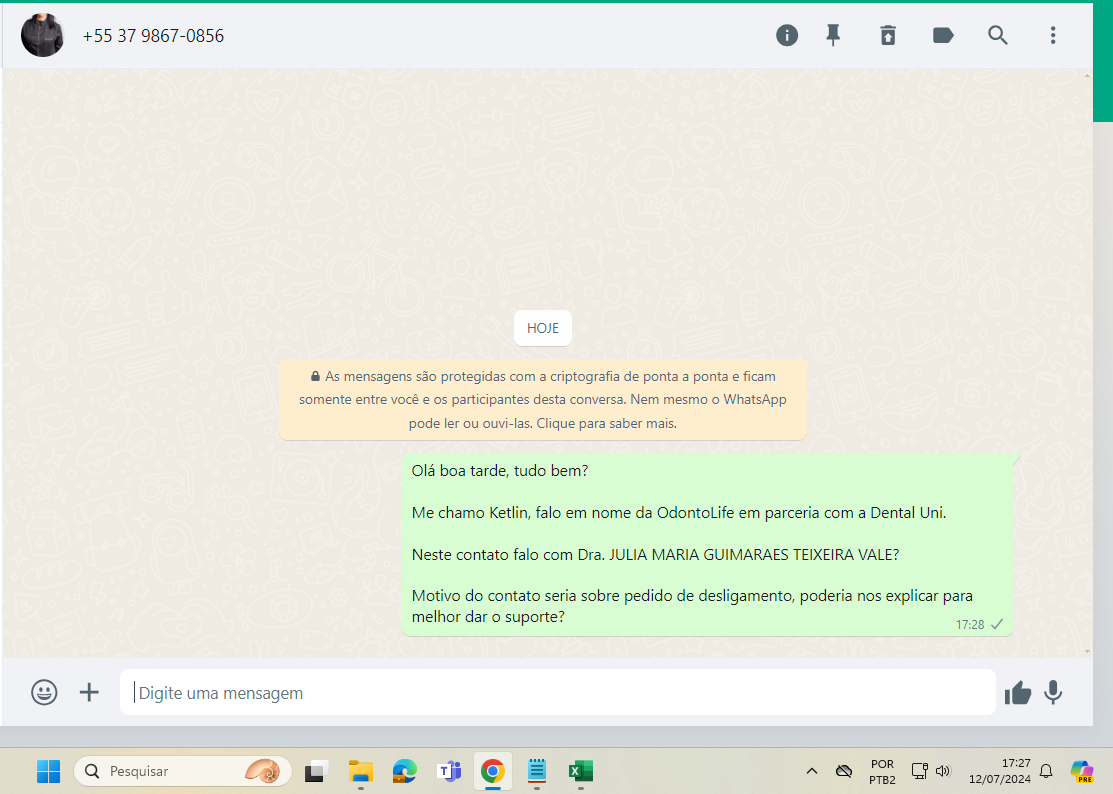Launch Copilot preview from taskbar
1113x794 pixels.
click(1082, 771)
